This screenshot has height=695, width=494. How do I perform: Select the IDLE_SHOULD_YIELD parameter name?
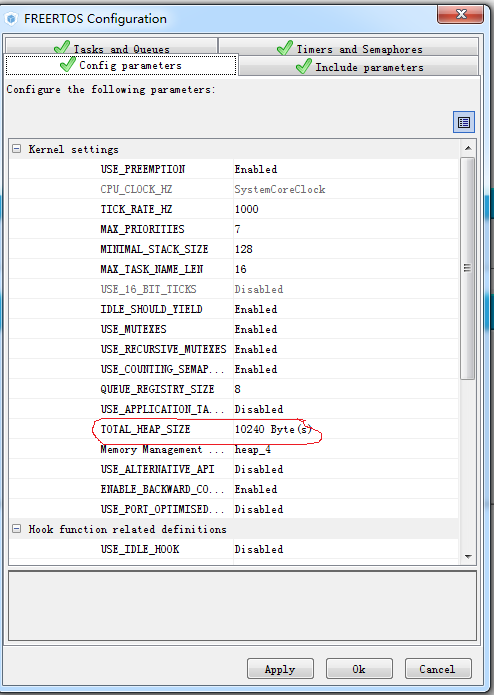point(151,309)
